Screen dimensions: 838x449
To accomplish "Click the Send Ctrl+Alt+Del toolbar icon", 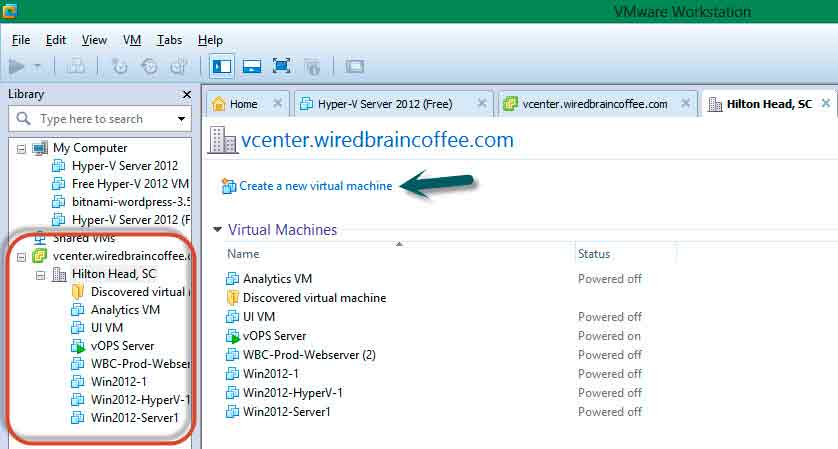I will click(x=75, y=67).
